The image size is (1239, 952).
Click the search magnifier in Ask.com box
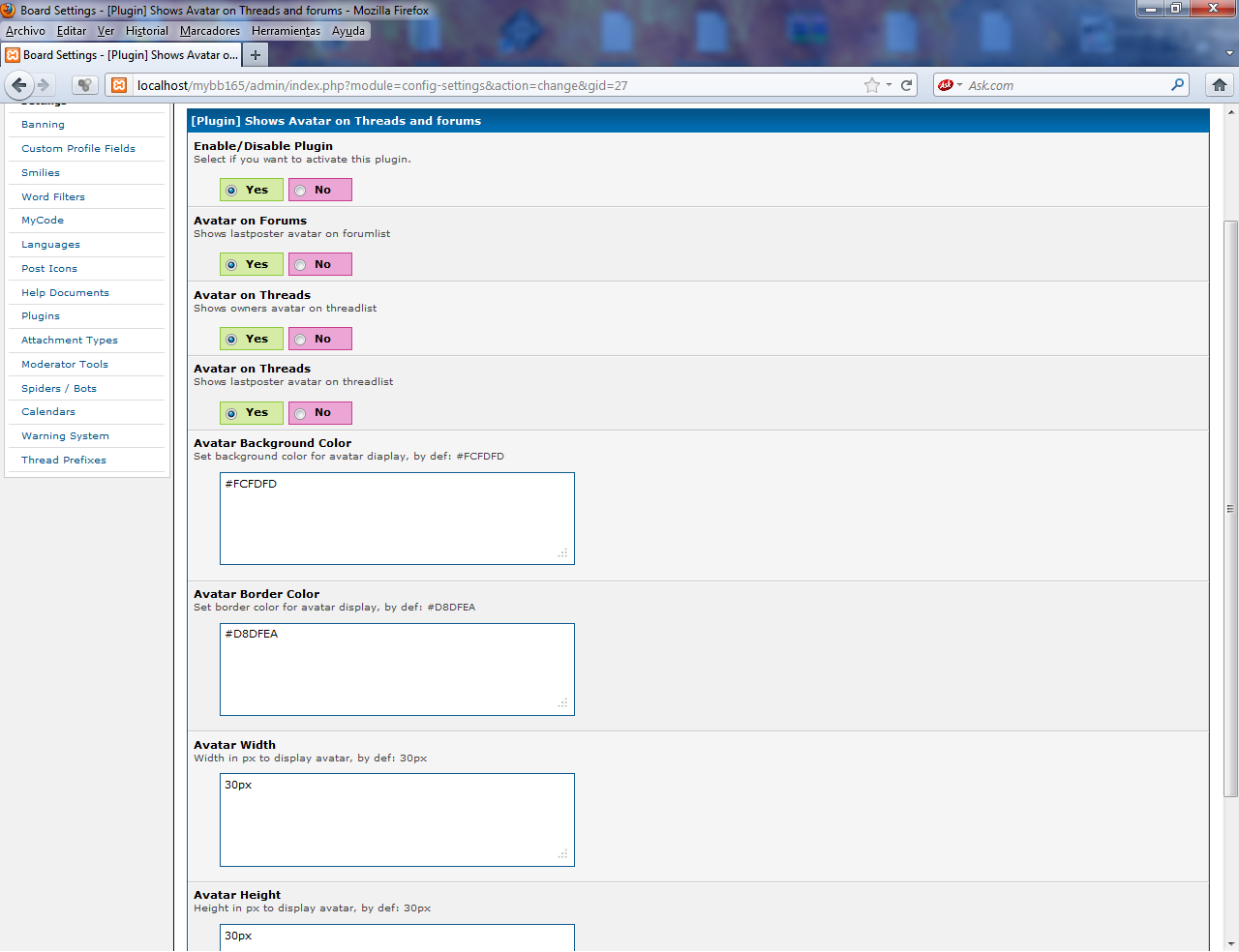tap(1177, 85)
